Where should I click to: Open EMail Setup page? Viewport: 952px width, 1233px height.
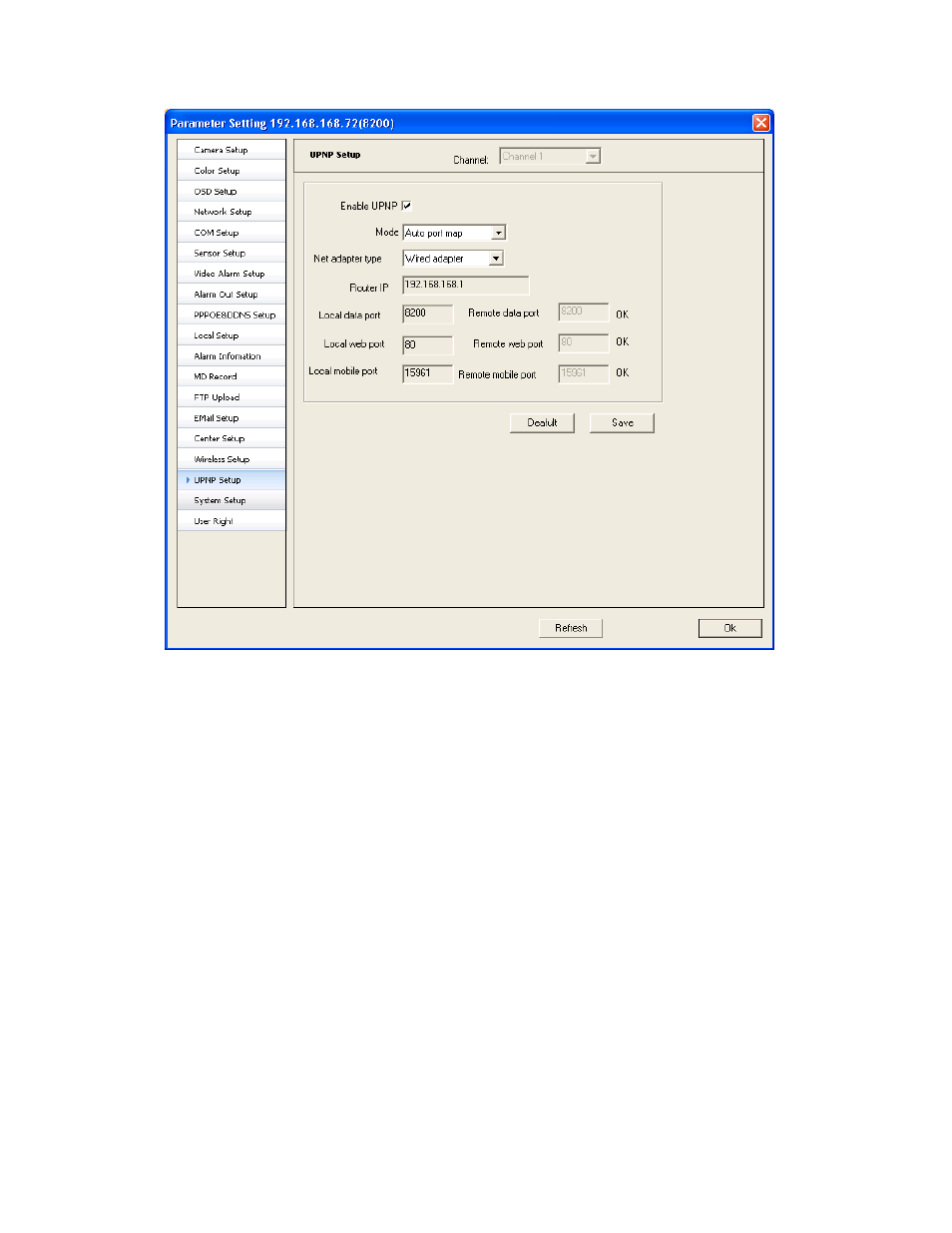(232, 418)
